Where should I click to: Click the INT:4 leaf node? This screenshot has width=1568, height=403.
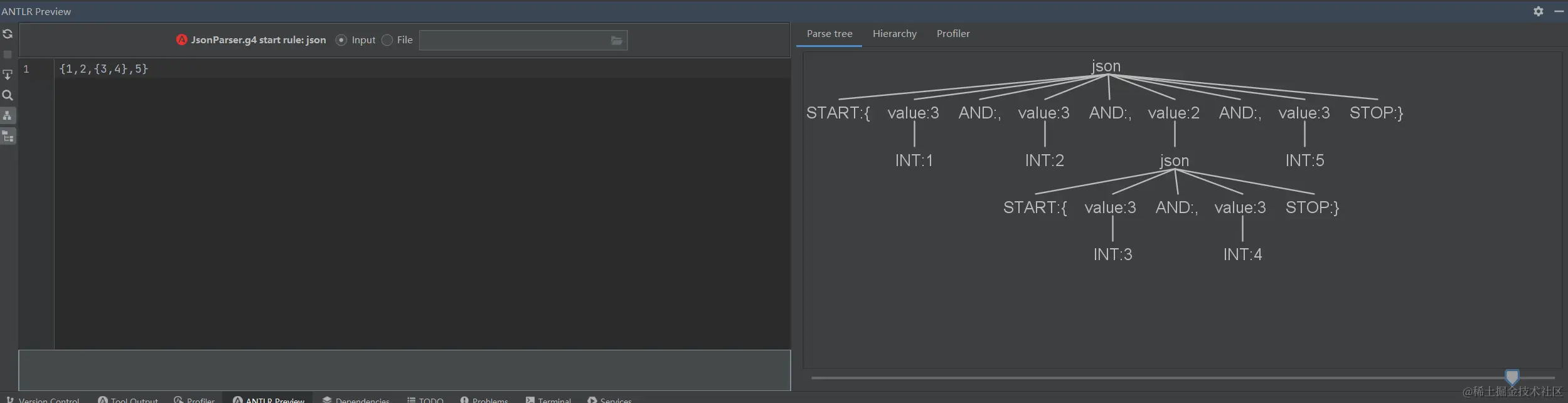pos(1242,254)
